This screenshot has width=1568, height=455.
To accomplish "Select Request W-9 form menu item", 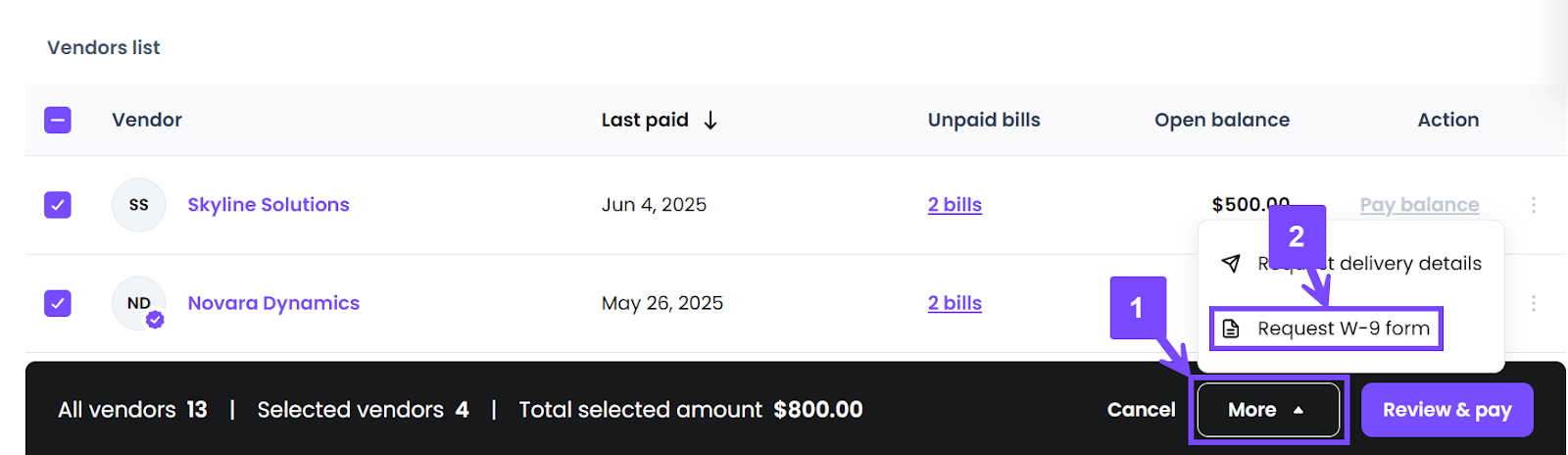I will click(x=1343, y=329).
